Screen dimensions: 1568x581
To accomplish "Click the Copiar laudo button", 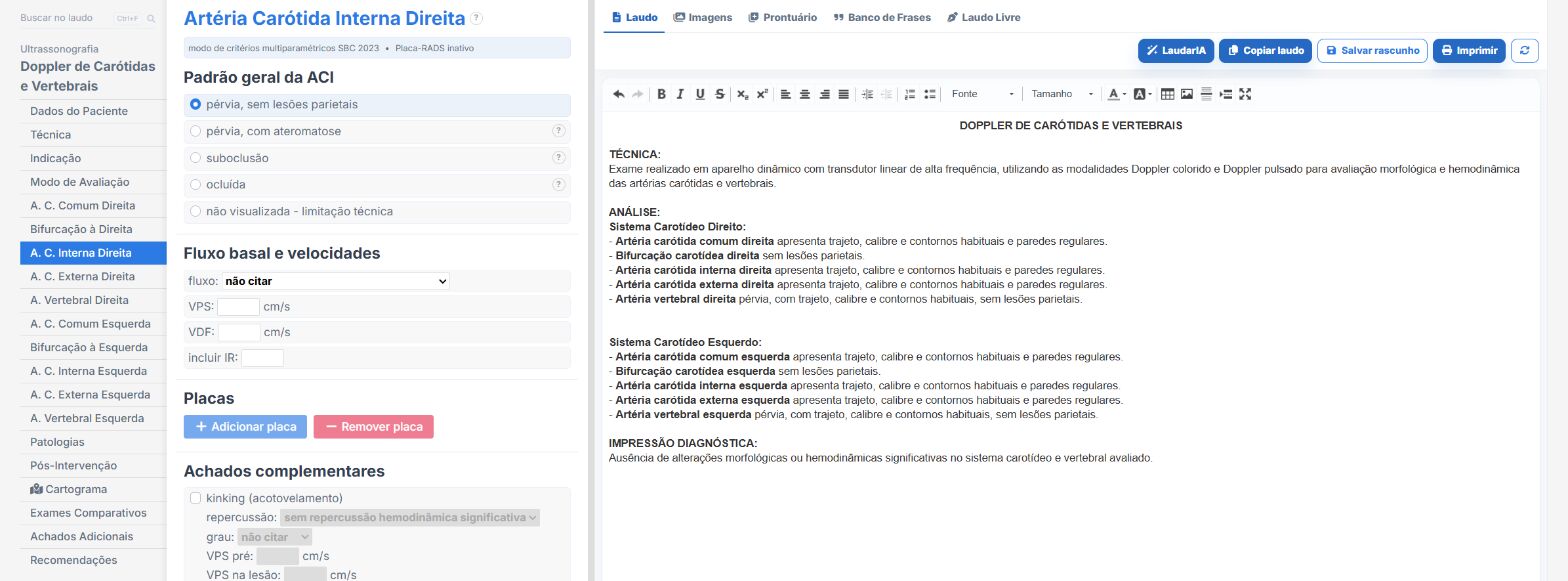I will tap(1265, 51).
